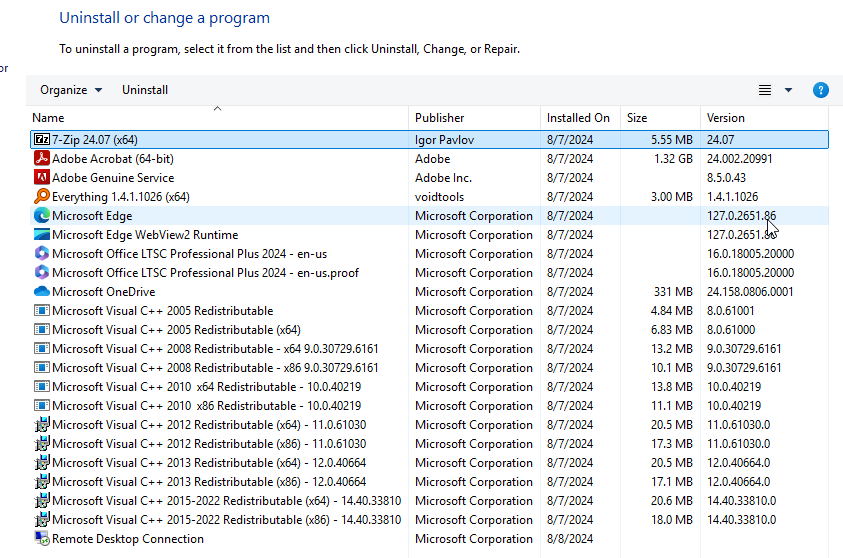
Task: Click the voidtools publisher cell
Action: click(x=439, y=197)
